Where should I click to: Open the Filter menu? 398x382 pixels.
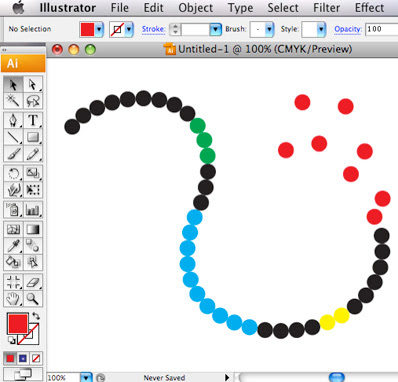click(326, 8)
